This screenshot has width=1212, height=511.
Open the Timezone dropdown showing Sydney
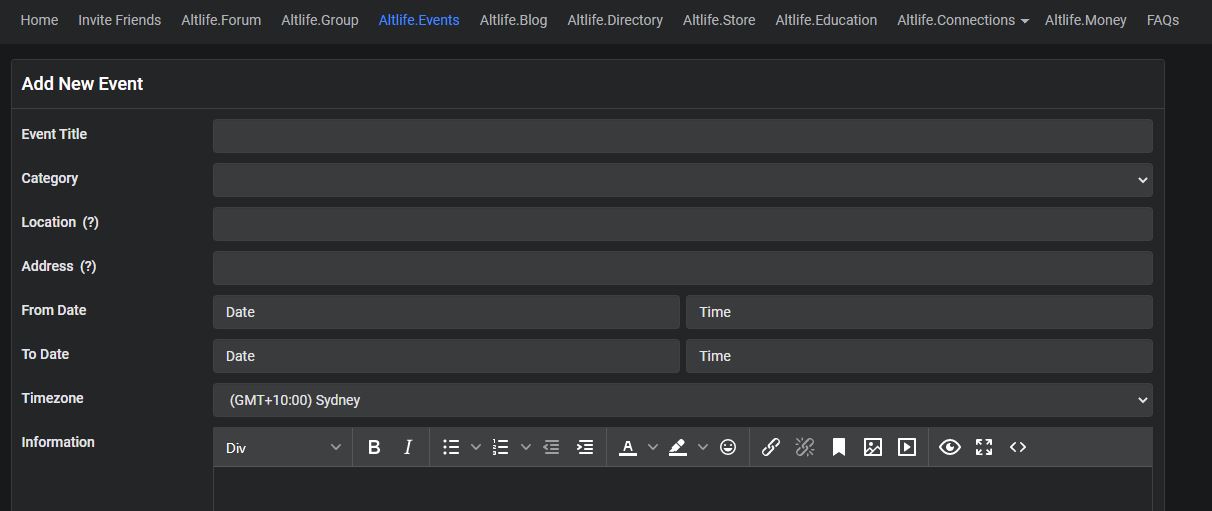click(682, 400)
